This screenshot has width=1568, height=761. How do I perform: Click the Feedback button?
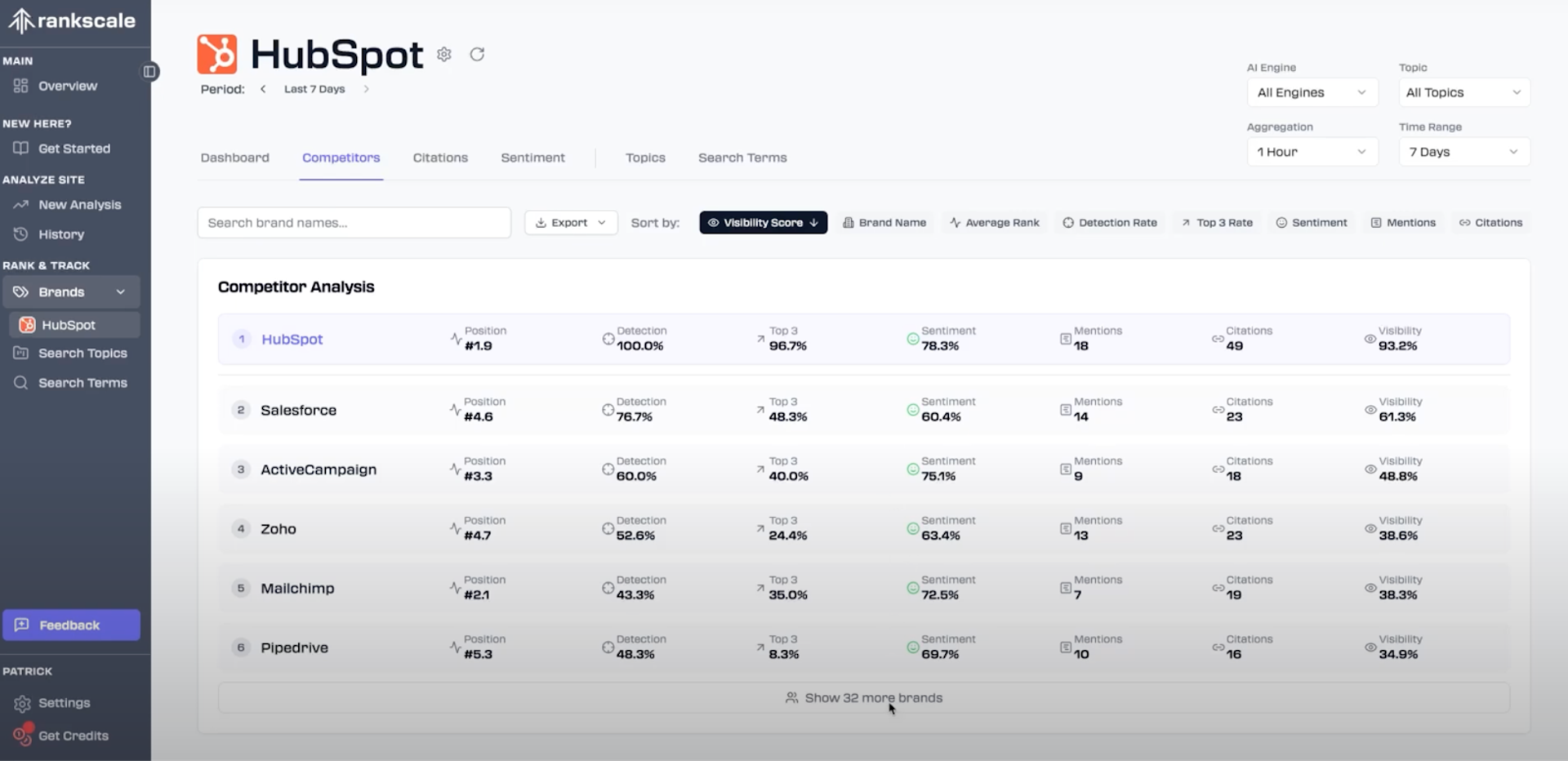tap(71, 625)
